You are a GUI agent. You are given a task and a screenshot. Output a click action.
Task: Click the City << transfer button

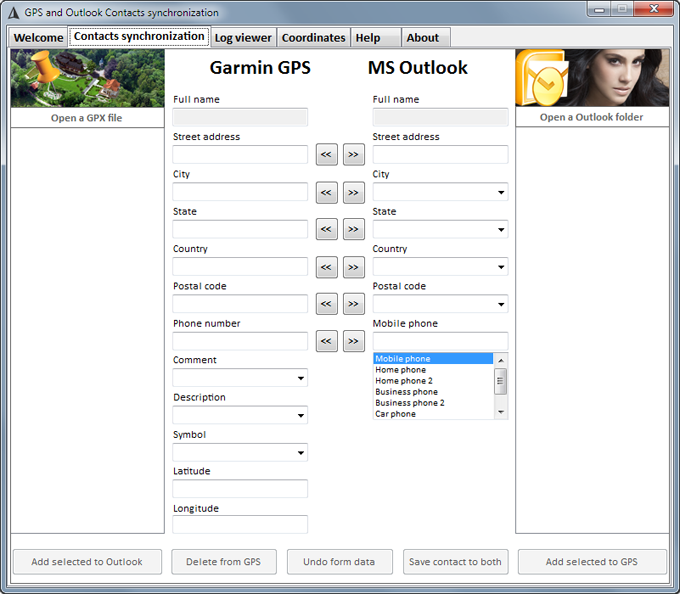[x=327, y=193]
